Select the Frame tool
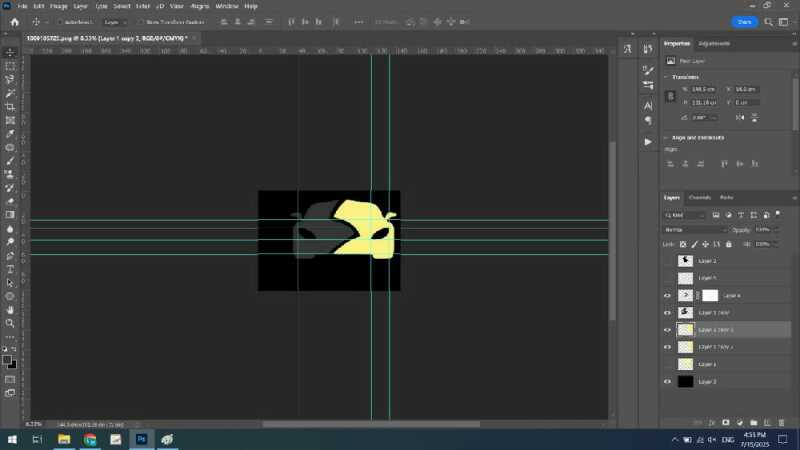Image resolution: width=800 pixels, height=450 pixels. point(10,120)
